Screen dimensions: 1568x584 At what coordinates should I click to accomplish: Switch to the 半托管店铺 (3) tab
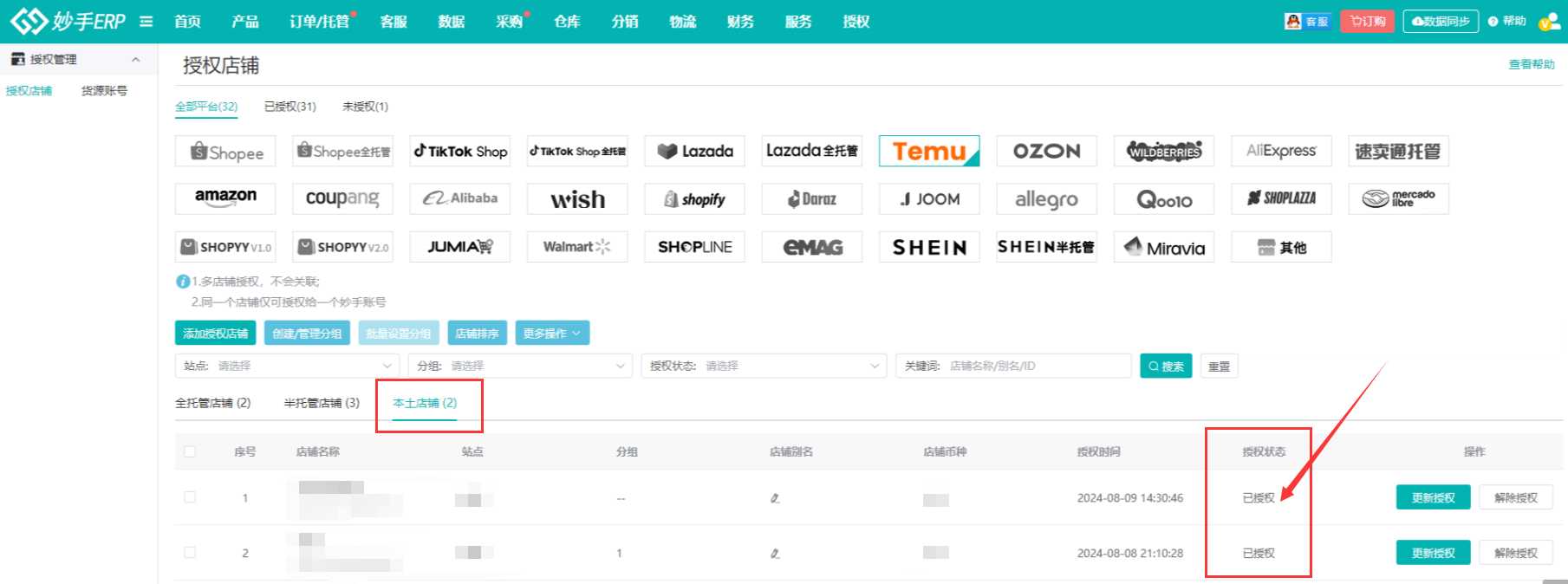pyautogui.click(x=322, y=403)
